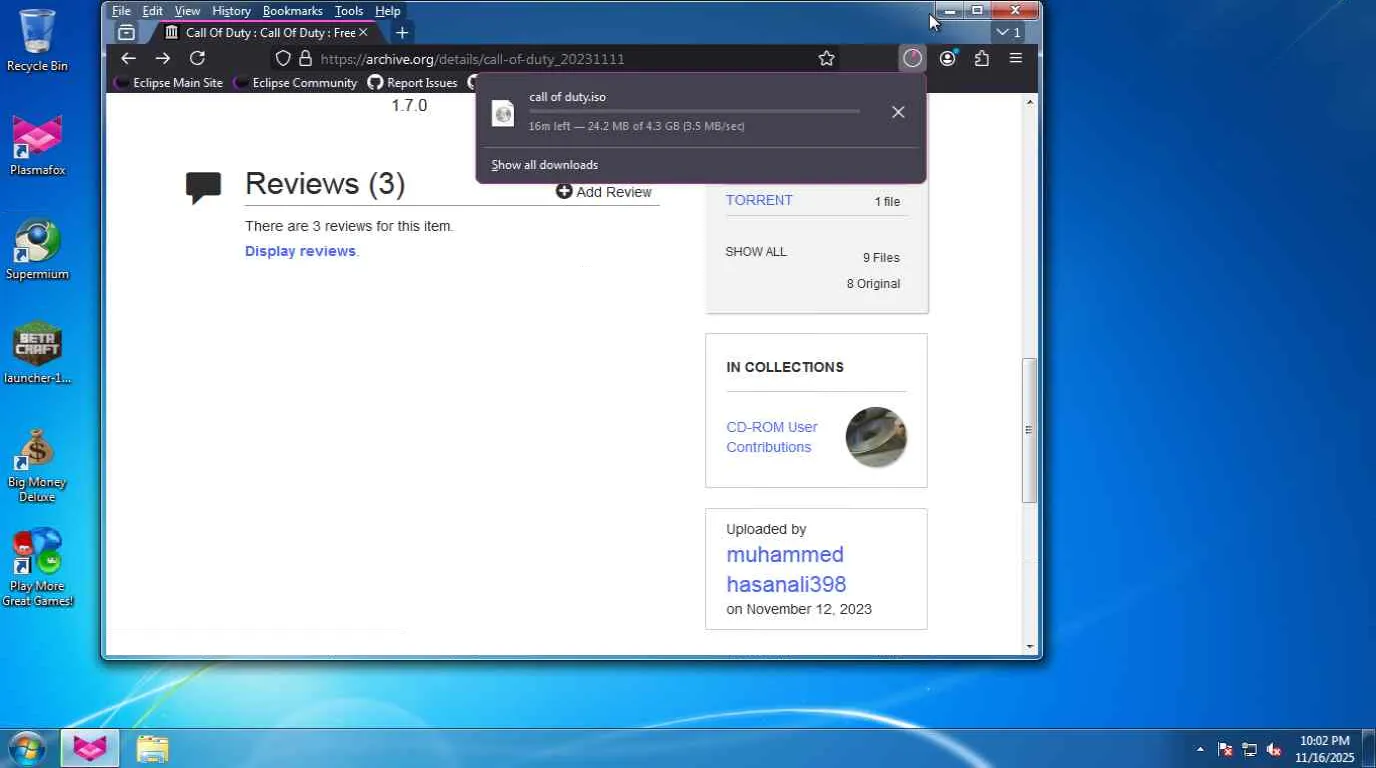This screenshot has width=1376, height=768.
Task: Switch to the Call Of Duty tab
Action: point(267,33)
